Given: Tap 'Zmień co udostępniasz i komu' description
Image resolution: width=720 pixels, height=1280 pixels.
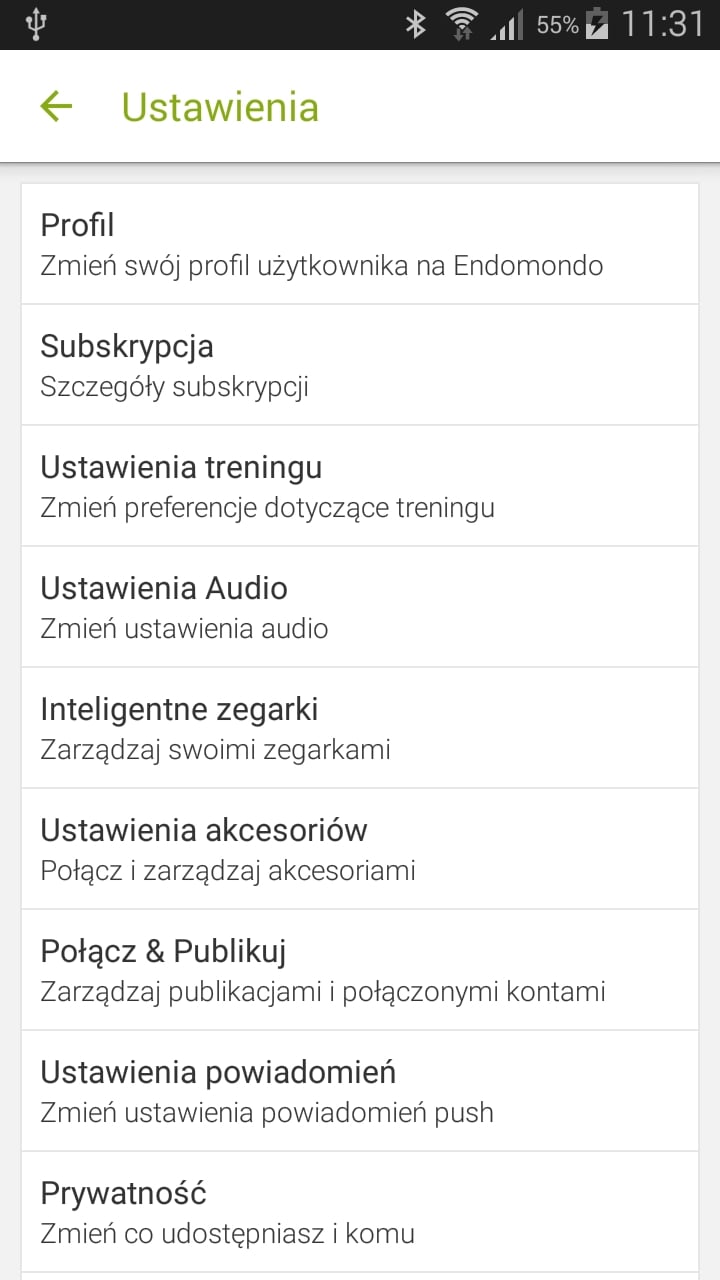Looking at the screenshot, I should tap(227, 1234).
